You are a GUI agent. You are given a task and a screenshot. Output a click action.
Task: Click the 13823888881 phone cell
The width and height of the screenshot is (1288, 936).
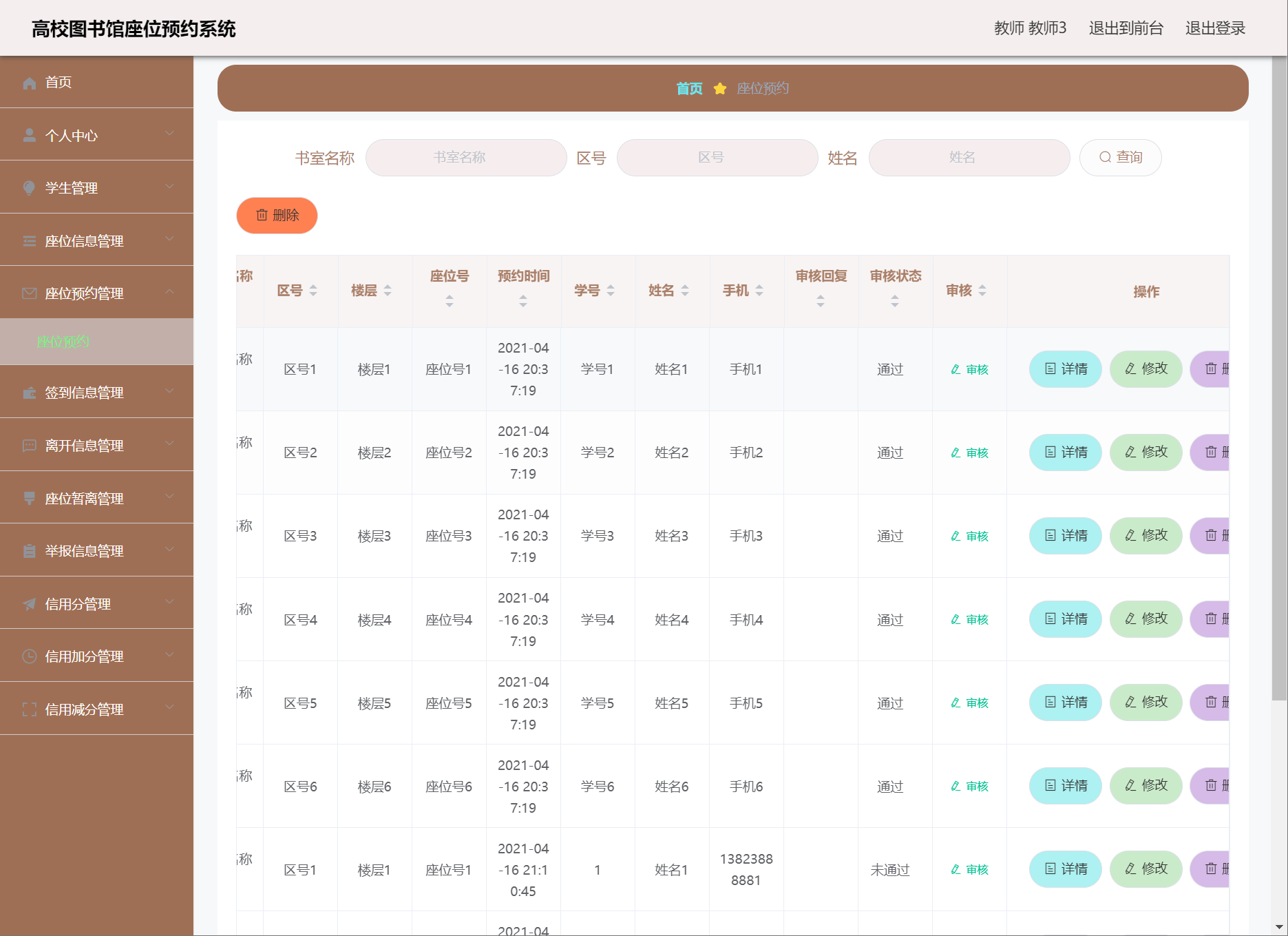pos(746,869)
